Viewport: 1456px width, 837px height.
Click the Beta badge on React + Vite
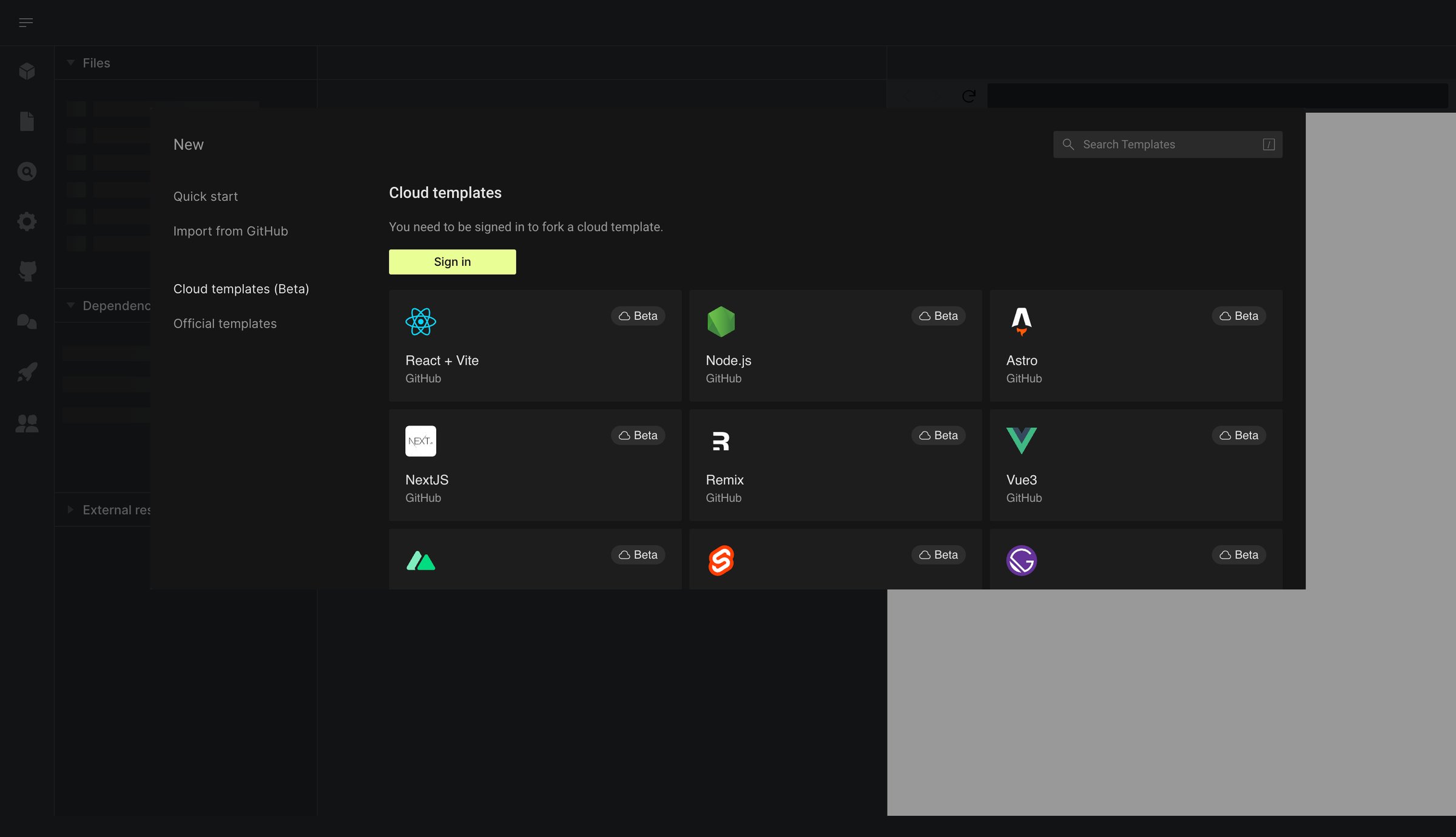tap(638, 316)
